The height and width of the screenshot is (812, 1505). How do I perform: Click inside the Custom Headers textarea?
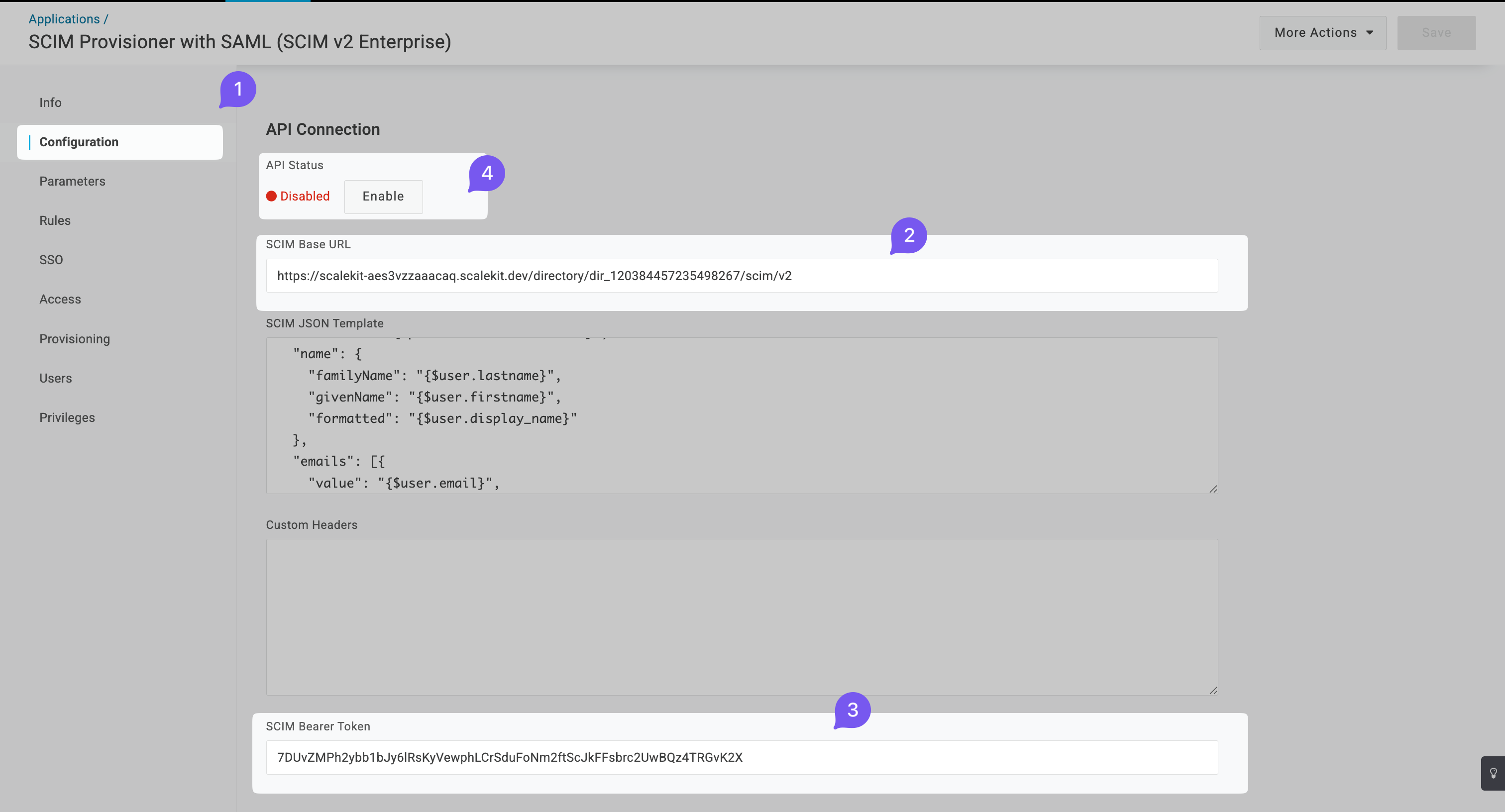pyautogui.click(x=742, y=616)
